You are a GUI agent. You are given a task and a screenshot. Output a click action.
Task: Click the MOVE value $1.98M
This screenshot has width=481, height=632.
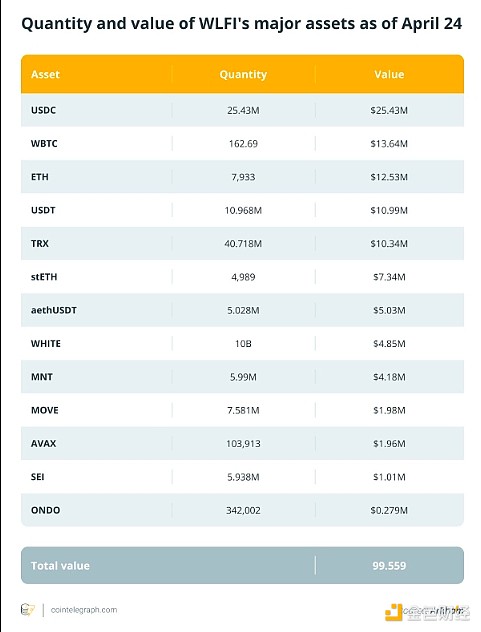click(x=389, y=410)
